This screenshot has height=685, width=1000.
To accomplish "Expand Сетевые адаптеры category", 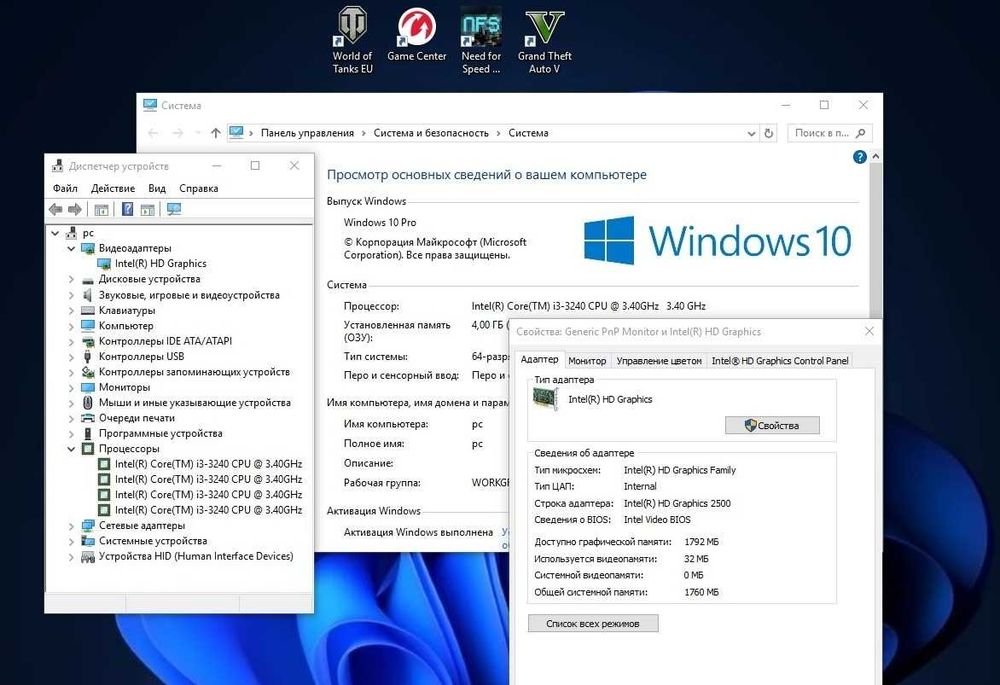I will coord(71,526).
